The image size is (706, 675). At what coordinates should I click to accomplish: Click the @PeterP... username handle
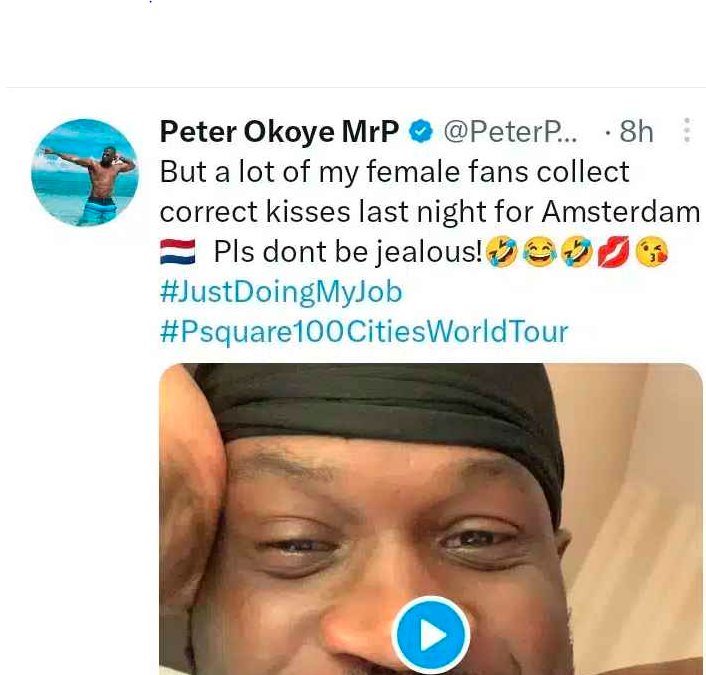(x=509, y=131)
